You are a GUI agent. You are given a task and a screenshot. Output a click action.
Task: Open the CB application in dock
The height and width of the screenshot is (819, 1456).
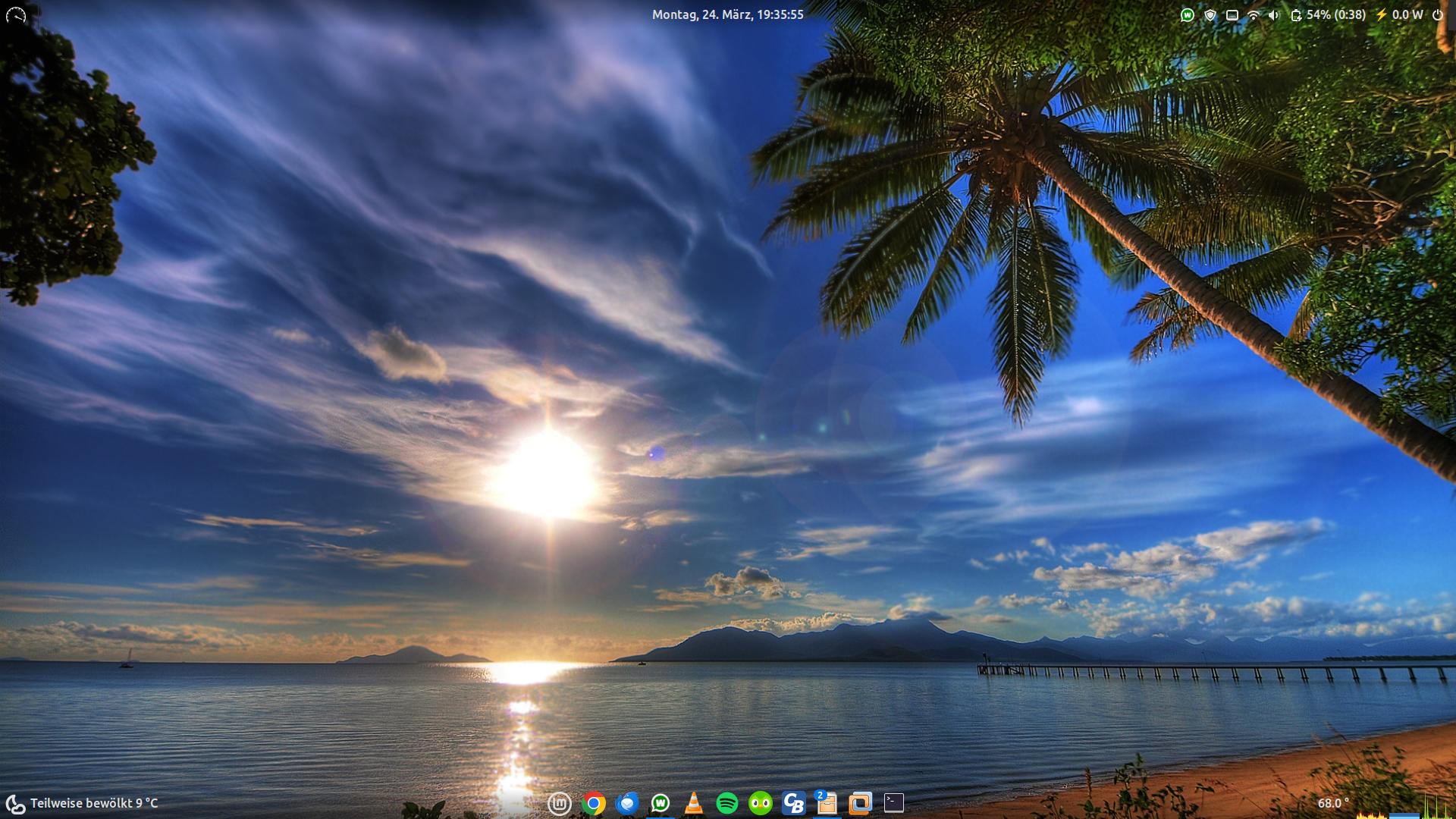tap(794, 803)
